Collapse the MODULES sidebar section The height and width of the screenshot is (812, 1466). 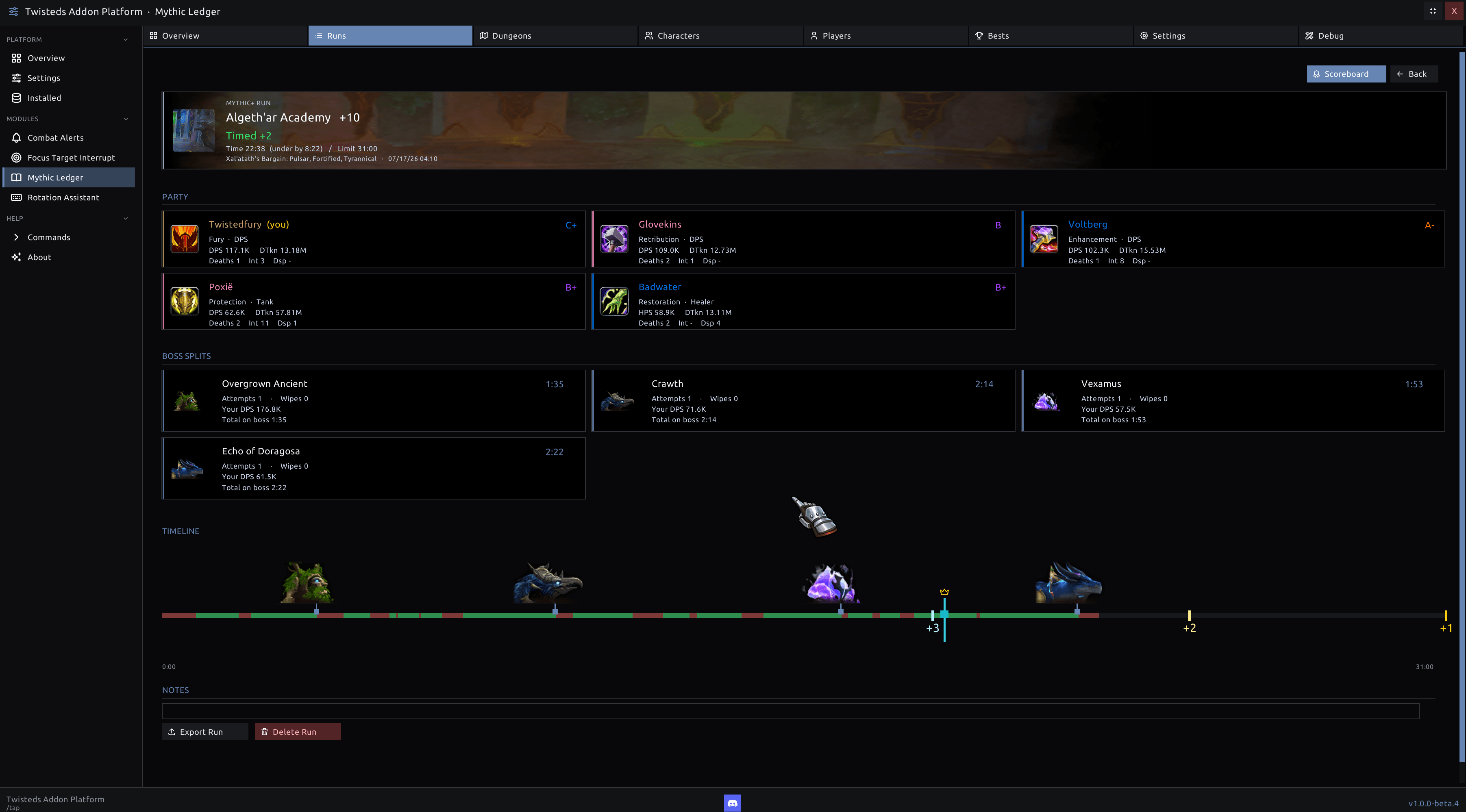tap(68, 119)
